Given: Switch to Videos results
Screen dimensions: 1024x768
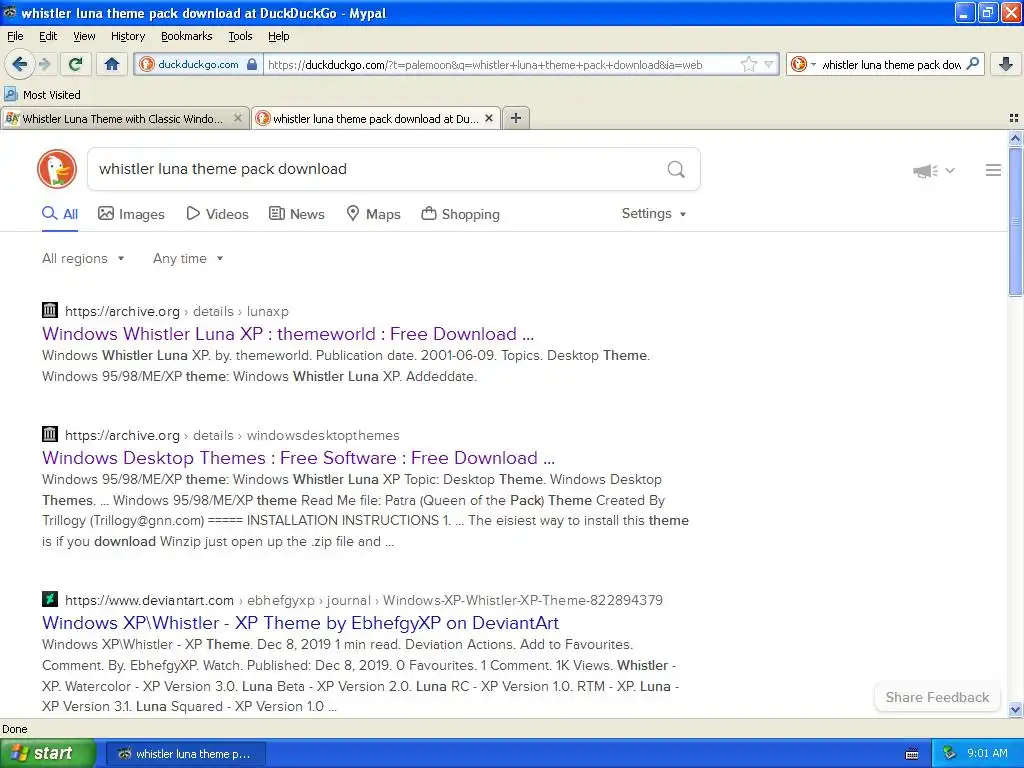Looking at the screenshot, I should tap(217, 214).
